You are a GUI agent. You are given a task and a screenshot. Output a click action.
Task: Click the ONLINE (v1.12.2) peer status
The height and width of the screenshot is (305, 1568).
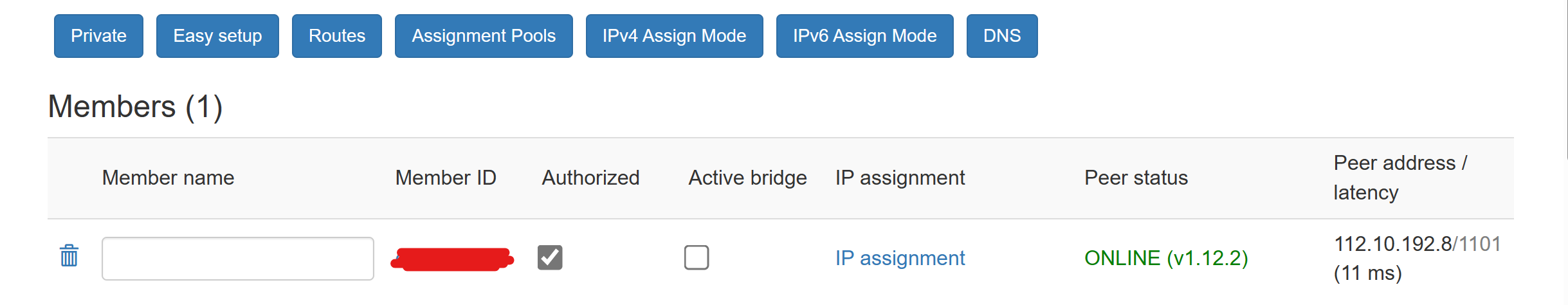1165,258
